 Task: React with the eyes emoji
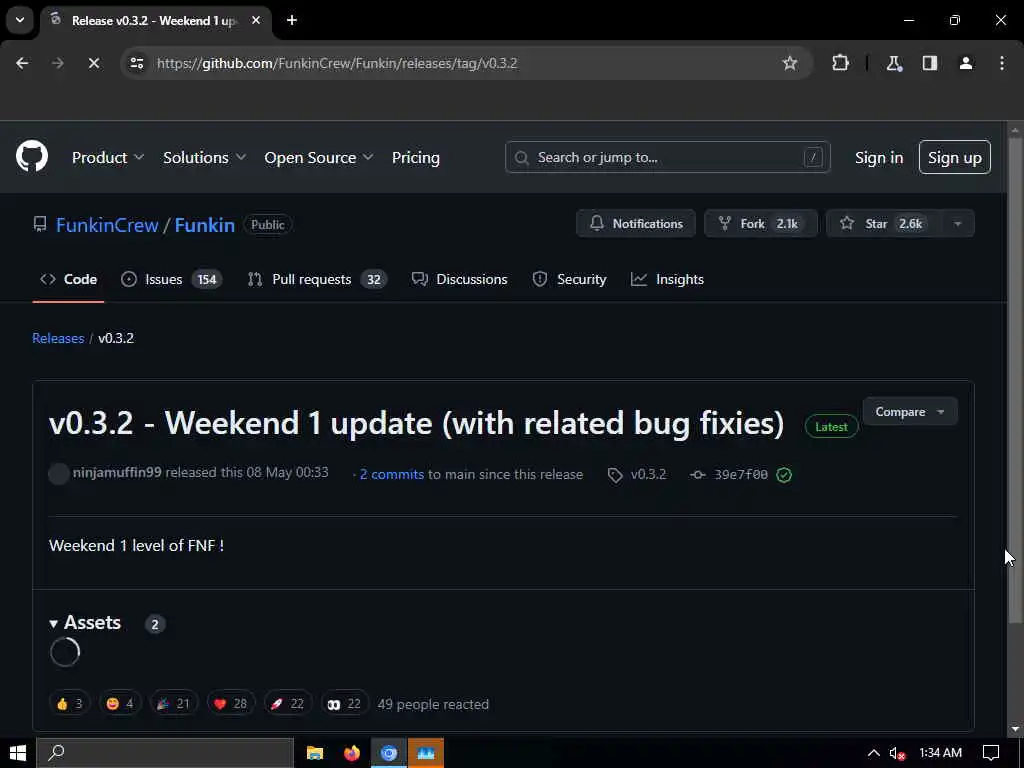click(x=344, y=704)
